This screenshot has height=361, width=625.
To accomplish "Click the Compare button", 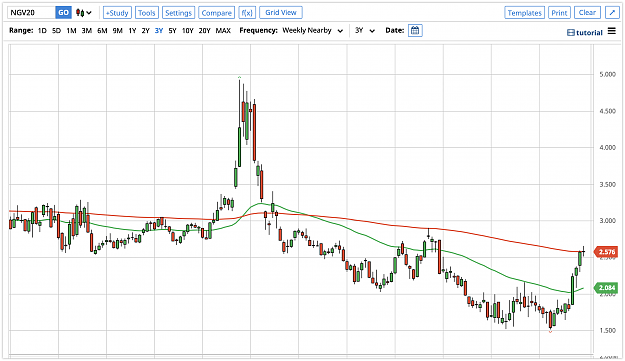I will tap(216, 13).
